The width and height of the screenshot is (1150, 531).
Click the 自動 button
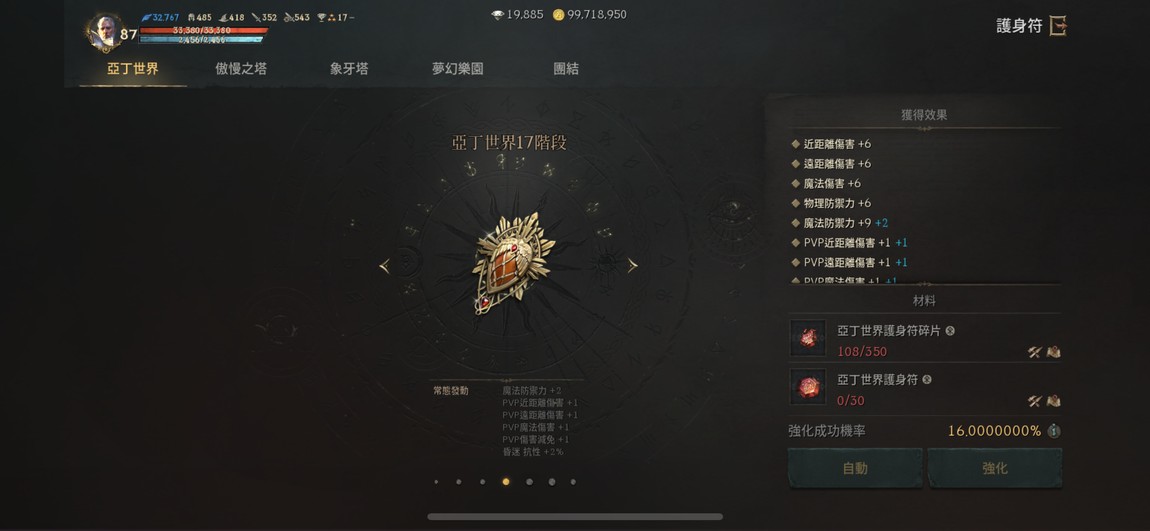[855, 468]
